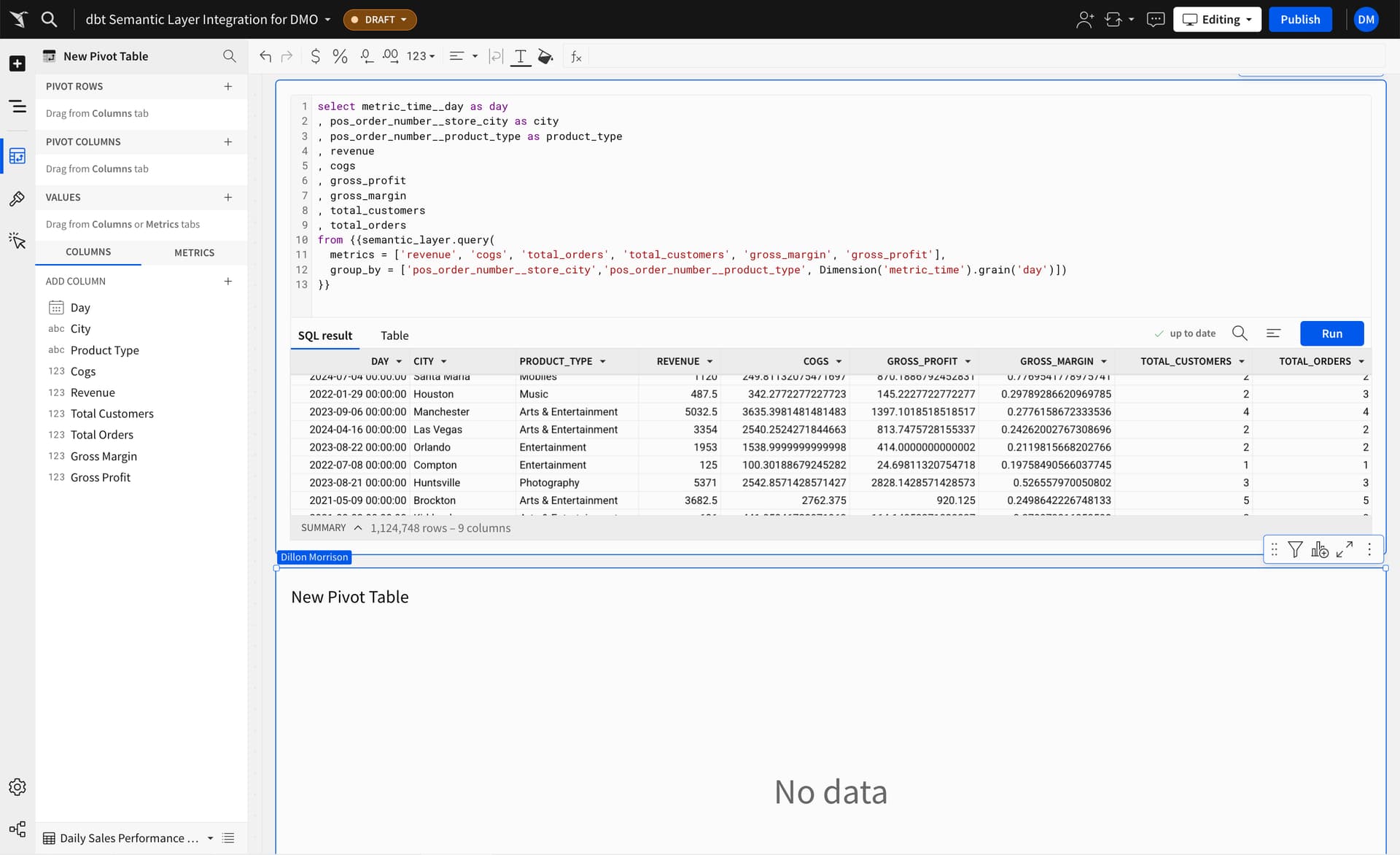Click the Publish button
Viewport: 1400px width, 855px height.
1301,20
